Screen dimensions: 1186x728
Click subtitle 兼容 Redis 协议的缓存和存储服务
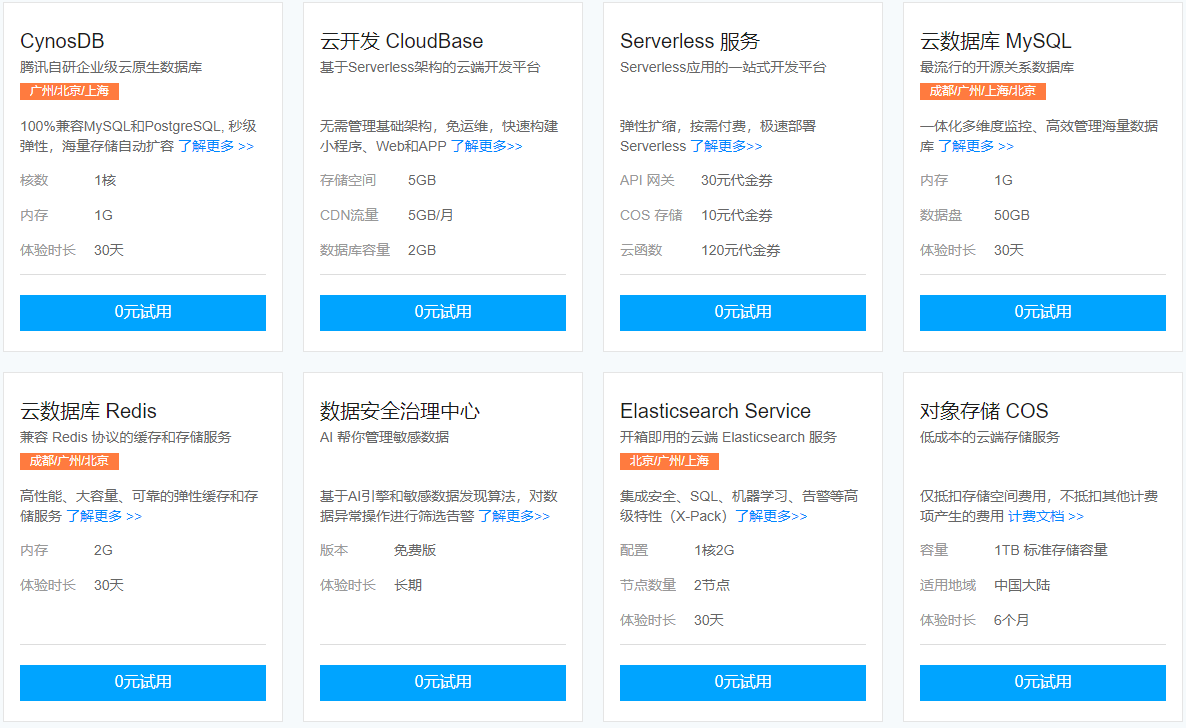tap(126, 437)
